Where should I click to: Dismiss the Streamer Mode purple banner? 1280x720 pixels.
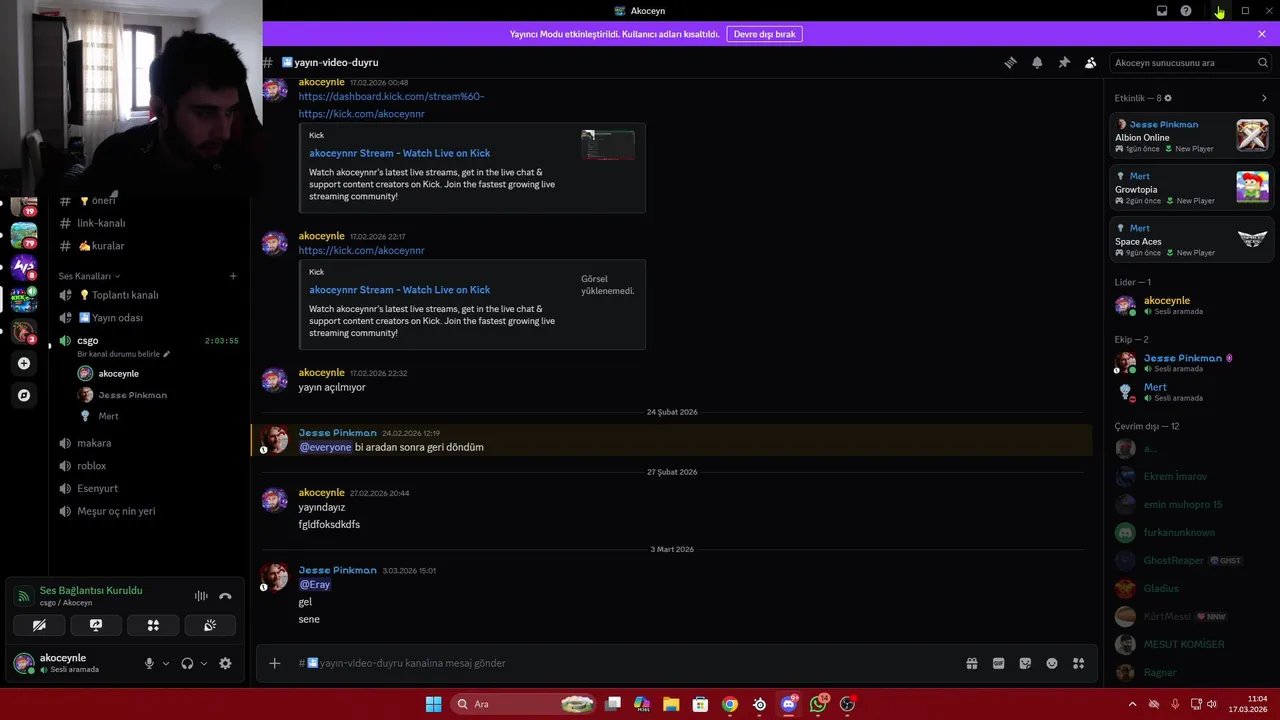click(x=1262, y=34)
